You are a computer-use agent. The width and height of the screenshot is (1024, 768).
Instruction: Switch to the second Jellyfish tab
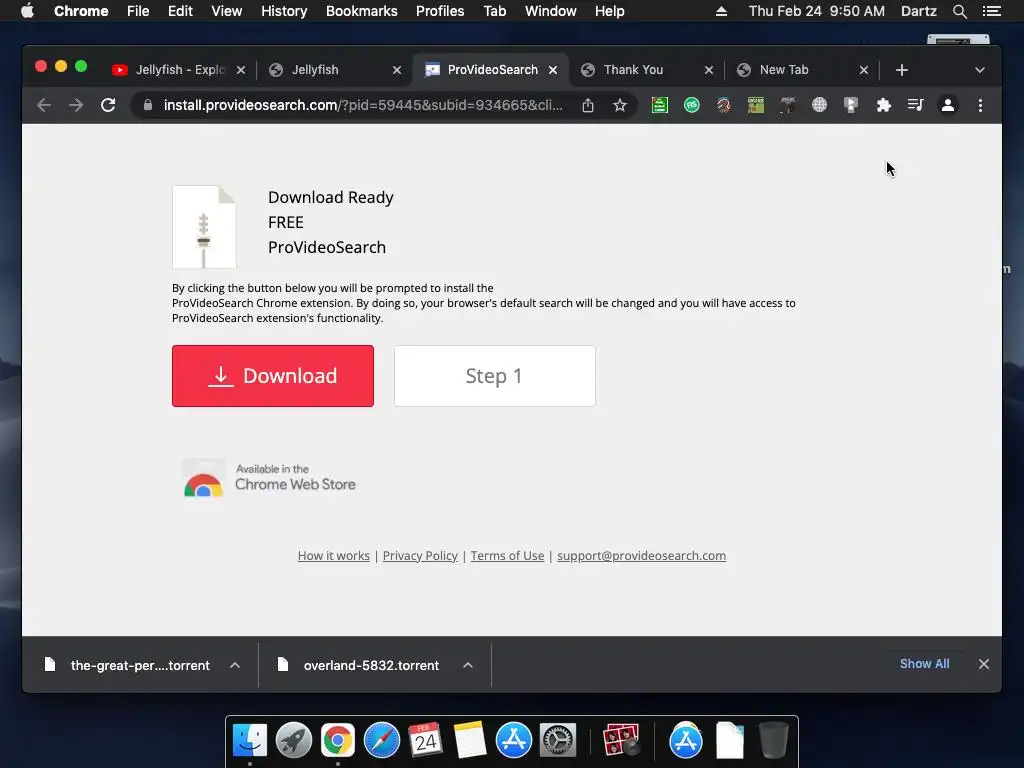tap(327, 70)
